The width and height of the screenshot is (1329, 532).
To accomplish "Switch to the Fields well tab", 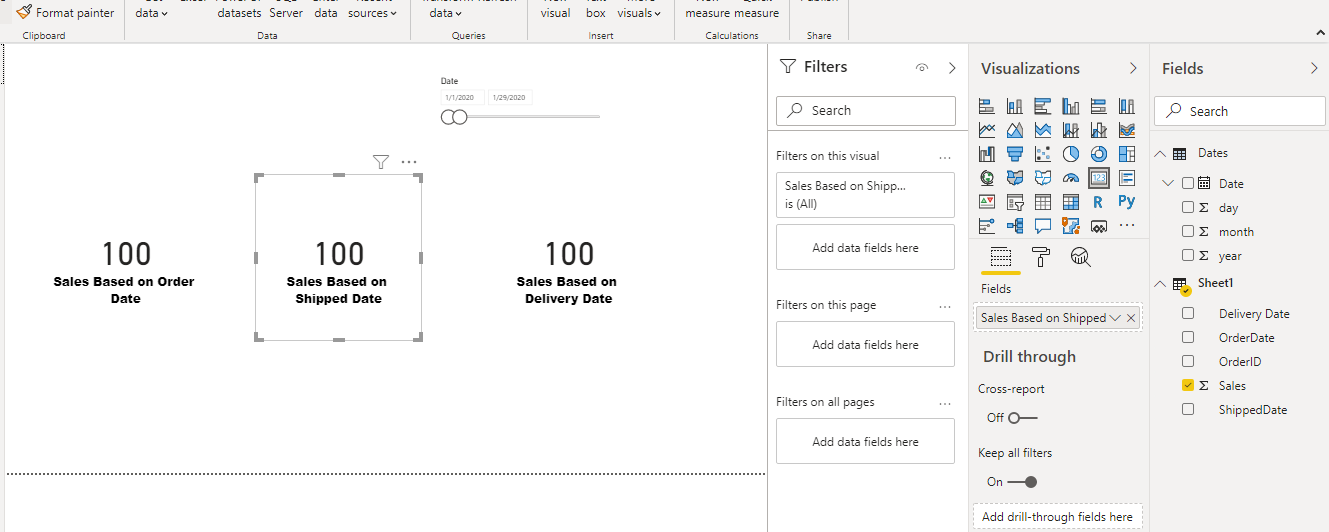I will (x=999, y=258).
